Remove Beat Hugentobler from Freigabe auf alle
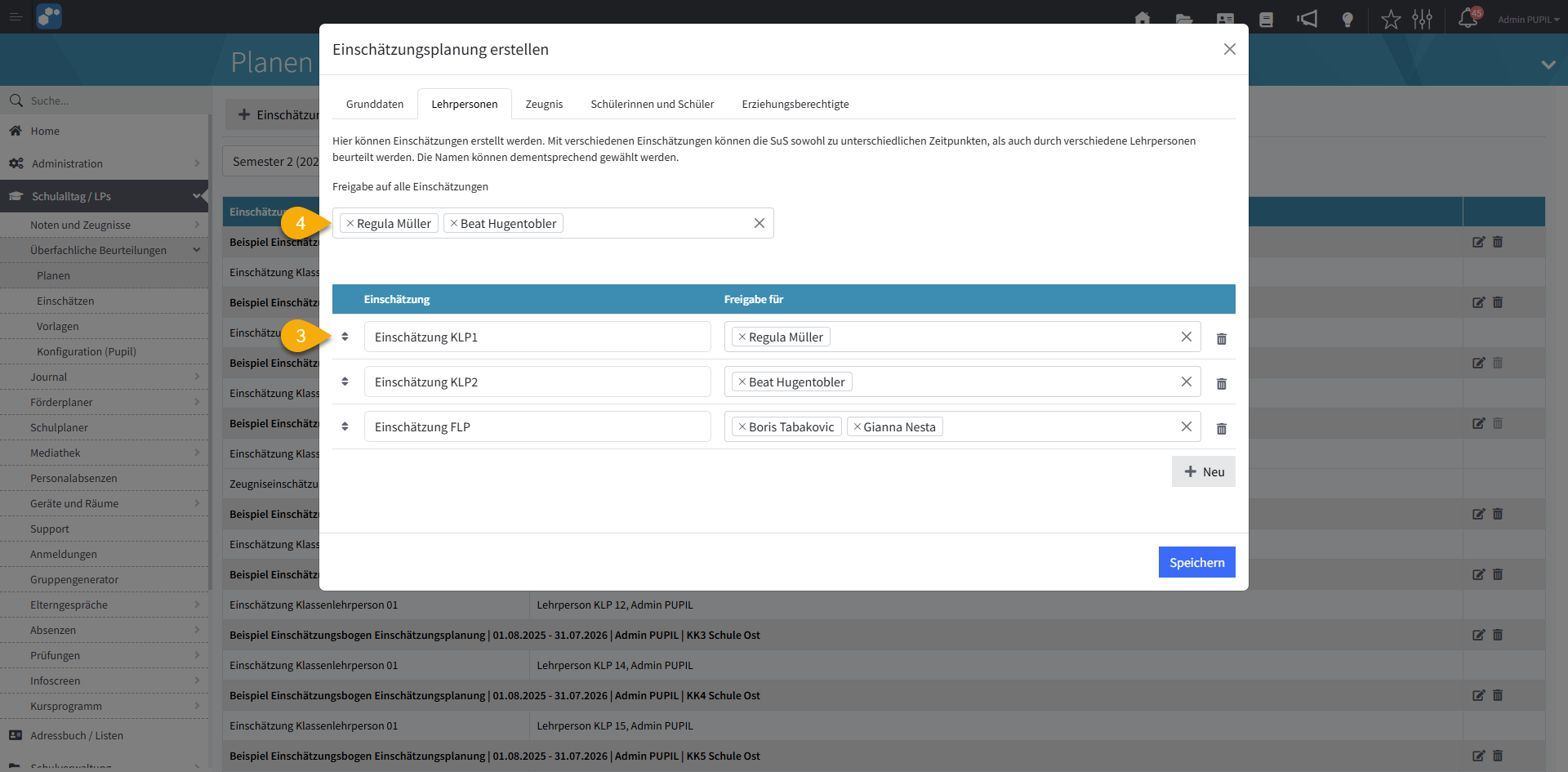The height and width of the screenshot is (772, 1568). pos(454,223)
